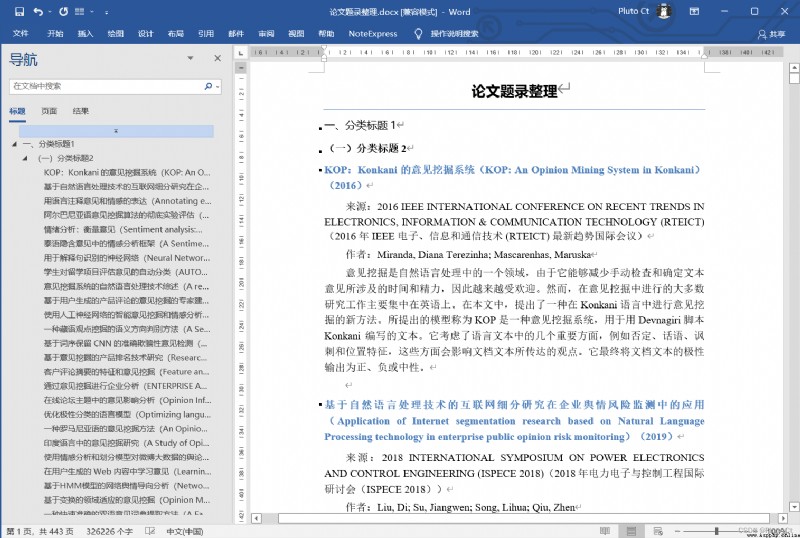Open dropdown beside the table-style toolbar icon

tap(92, 12)
